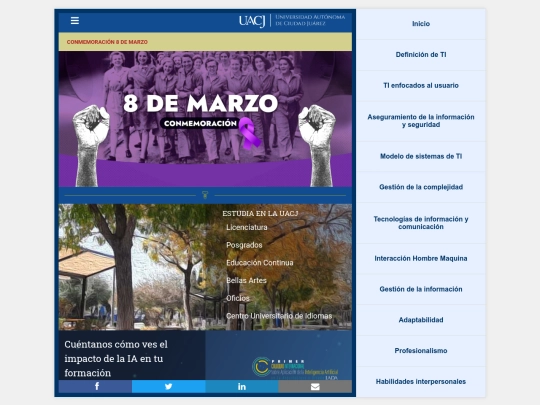Select Interacción Hombre Maquina item
540x405 pixels.
[x=421, y=258]
